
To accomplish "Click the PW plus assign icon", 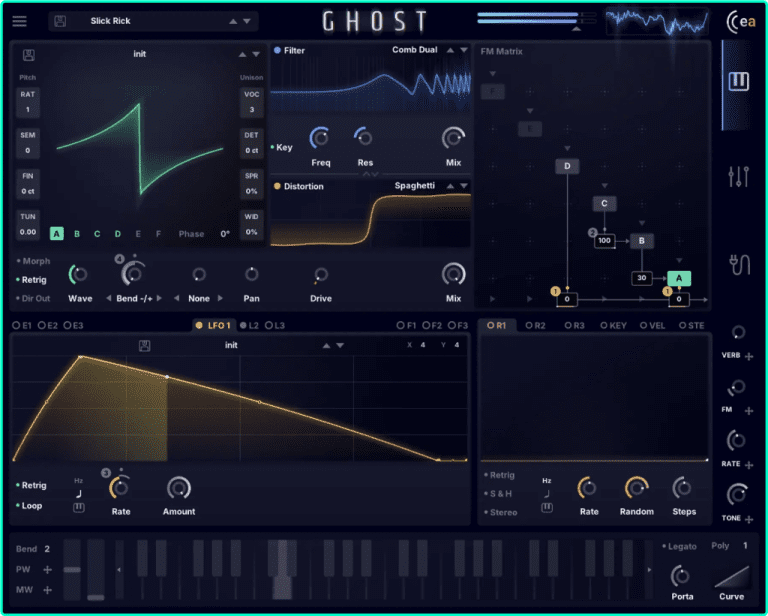I will (48, 569).
